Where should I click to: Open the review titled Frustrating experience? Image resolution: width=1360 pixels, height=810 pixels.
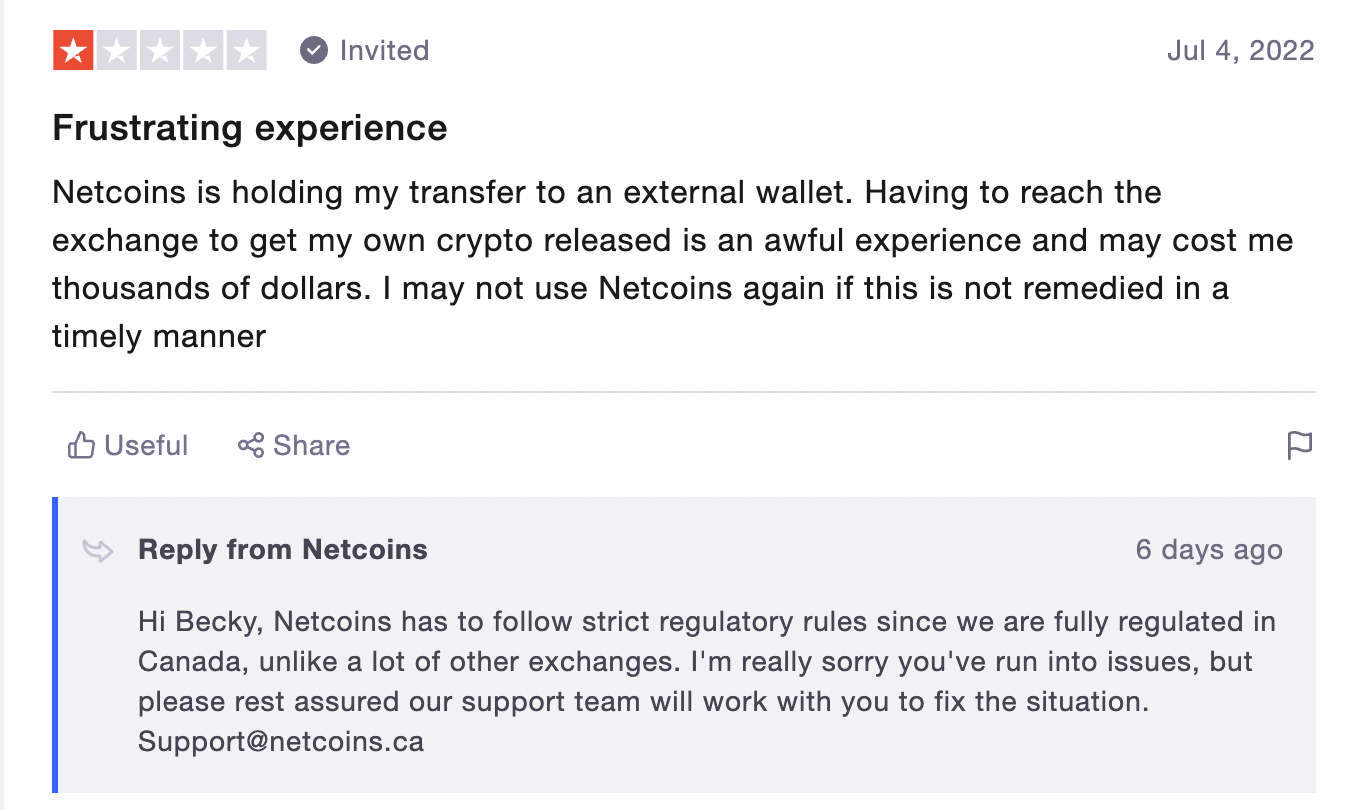coord(249,128)
